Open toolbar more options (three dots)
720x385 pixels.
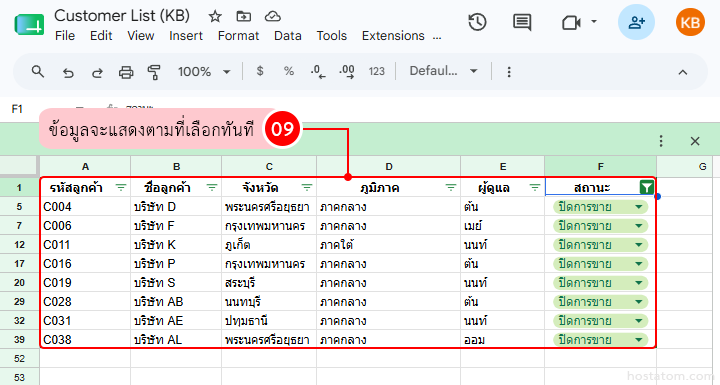(509, 72)
